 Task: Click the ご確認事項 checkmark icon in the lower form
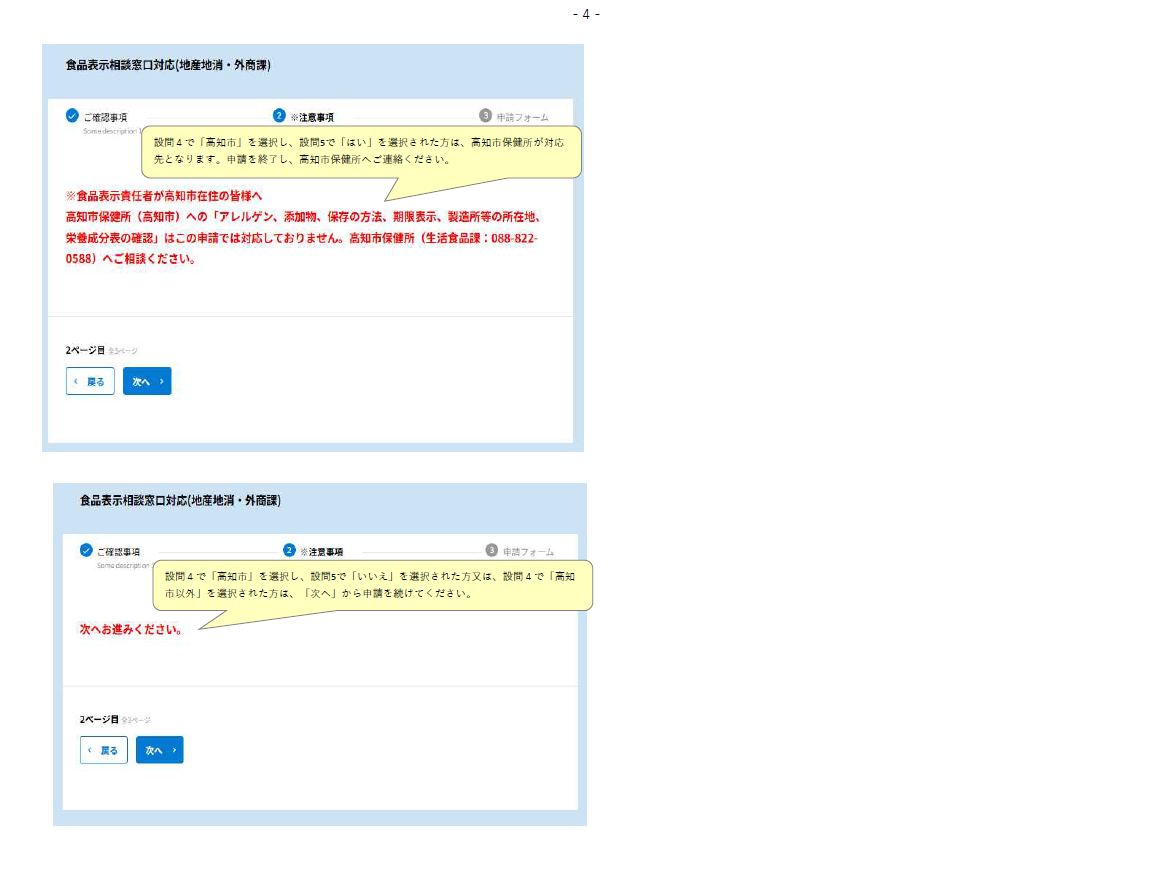click(x=86, y=551)
